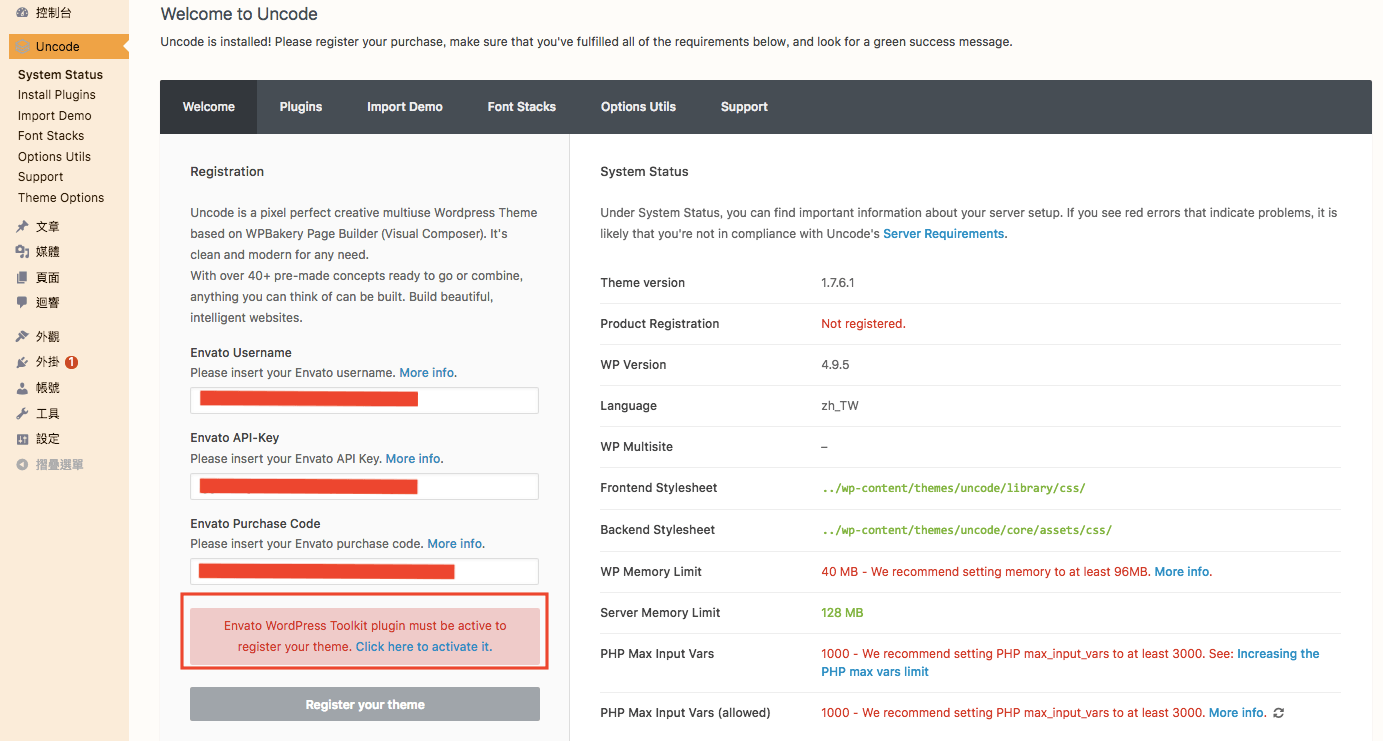Click the appearance paintbrush icon
Screen dimensions: 1383x741
(x=22, y=337)
